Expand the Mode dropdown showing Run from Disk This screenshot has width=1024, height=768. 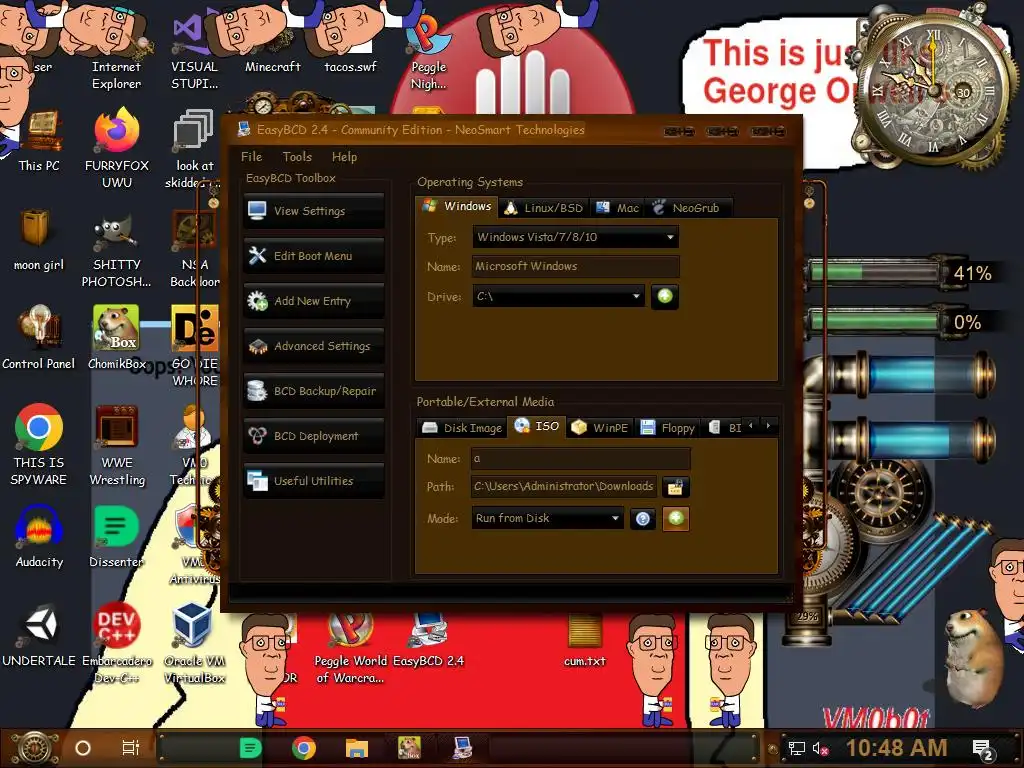[x=547, y=519]
